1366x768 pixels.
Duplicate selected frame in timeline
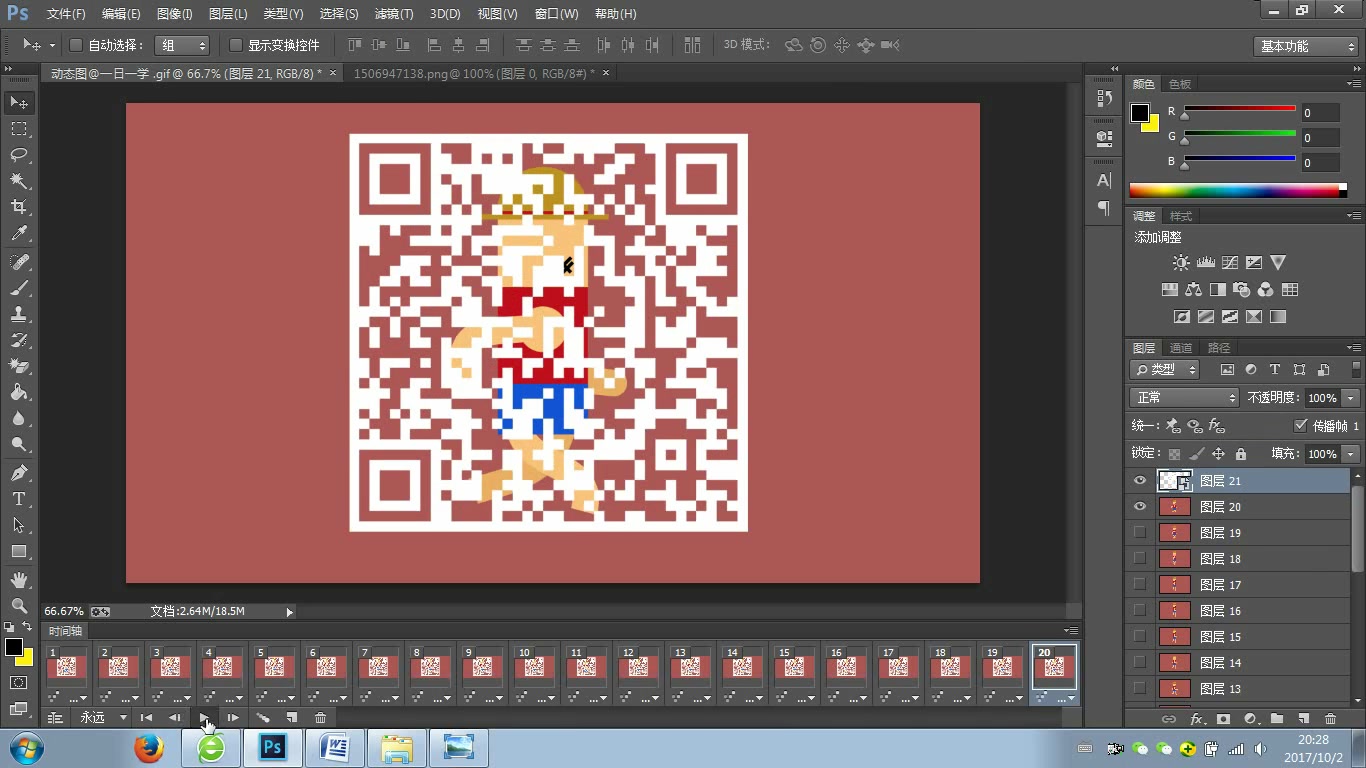pos(292,718)
